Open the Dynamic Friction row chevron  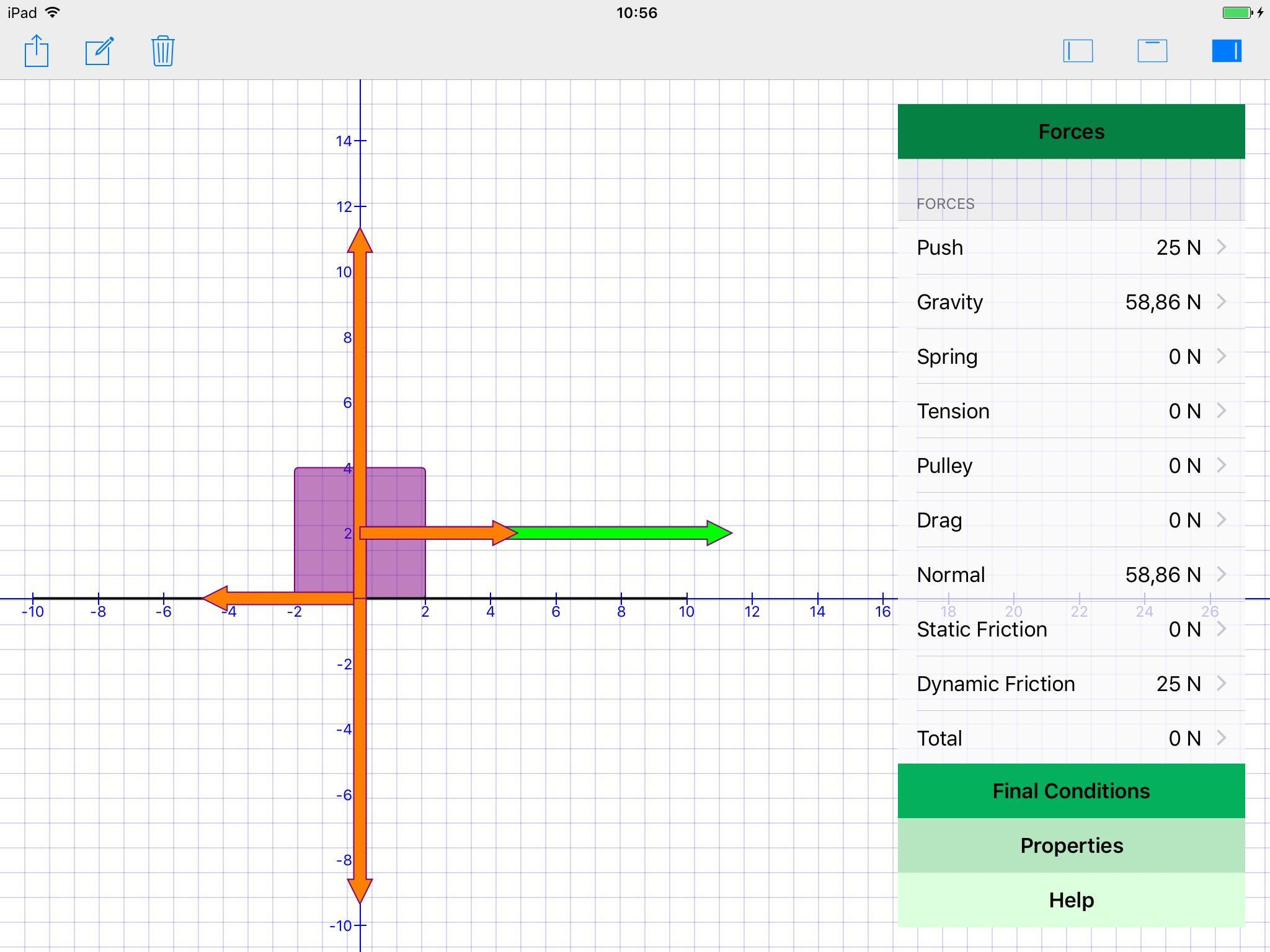tap(1221, 684)
